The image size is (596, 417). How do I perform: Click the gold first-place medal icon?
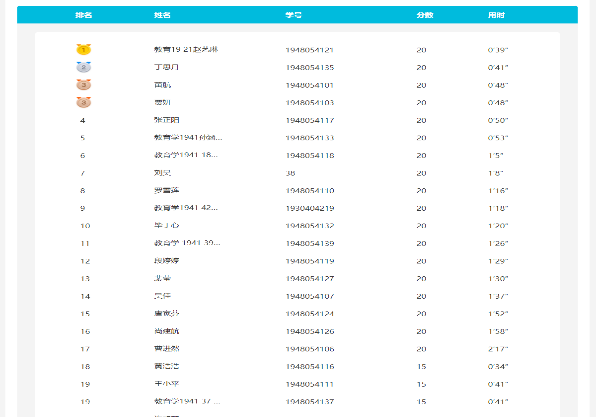84,49
